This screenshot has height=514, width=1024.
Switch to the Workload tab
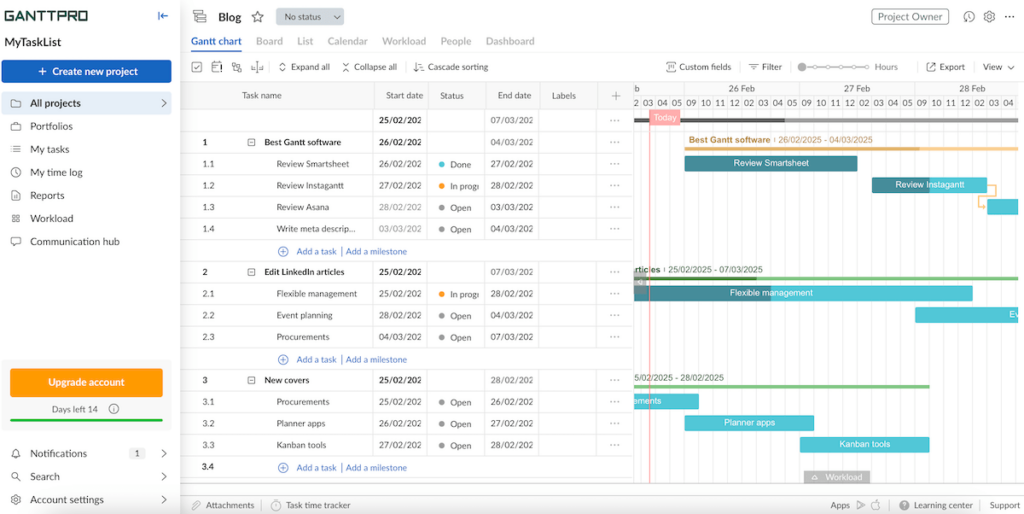point(404,41)
